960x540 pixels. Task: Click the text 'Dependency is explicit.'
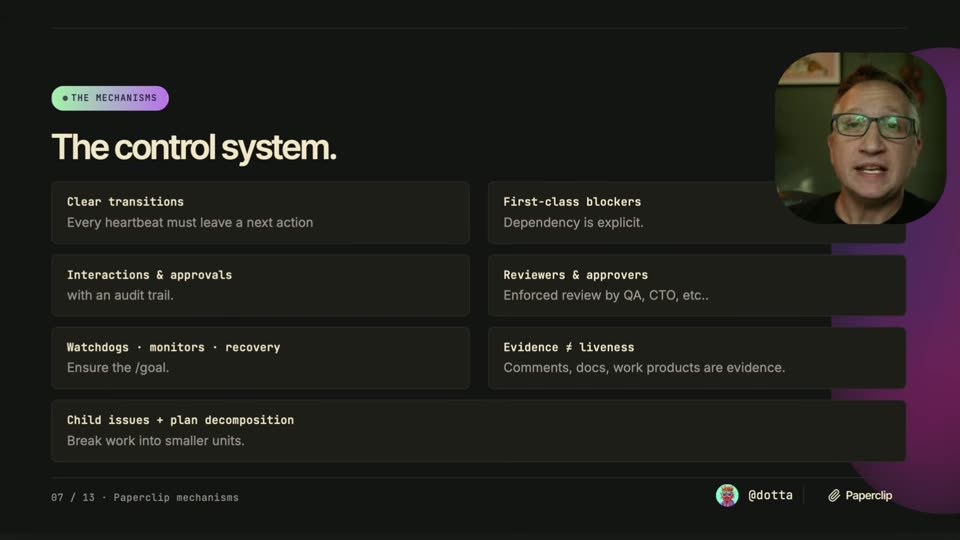point(573,222)
